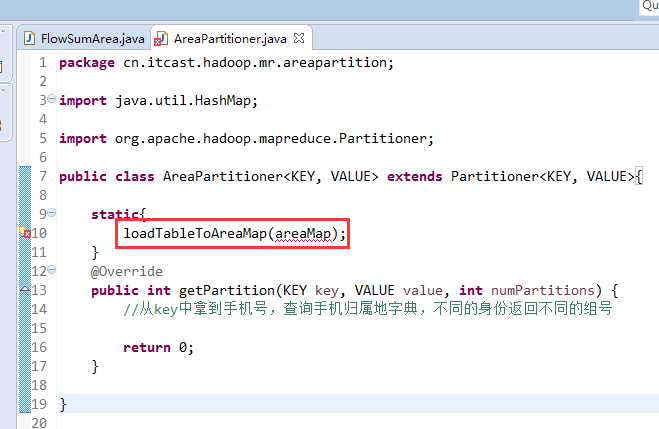Click org.apache.hadoop.mapreduce.Partitioner import text
The height and width of the screenshot is (429, 659).
[271, 139]
